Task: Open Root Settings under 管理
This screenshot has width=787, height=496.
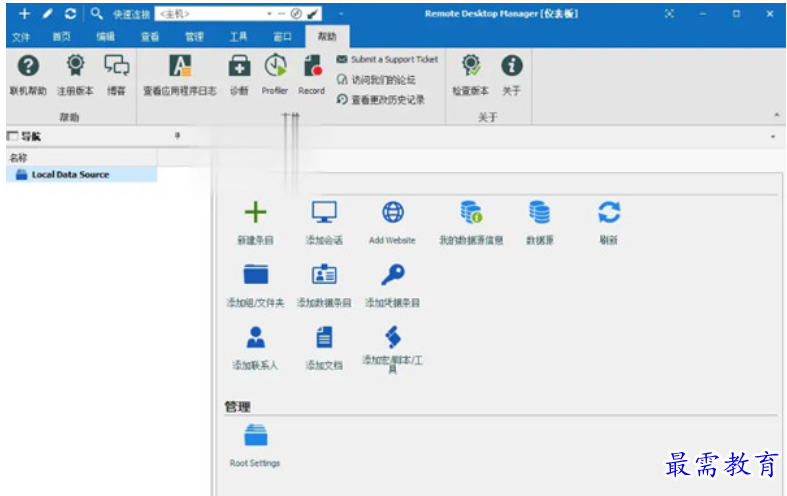Action: click(255, 446)
